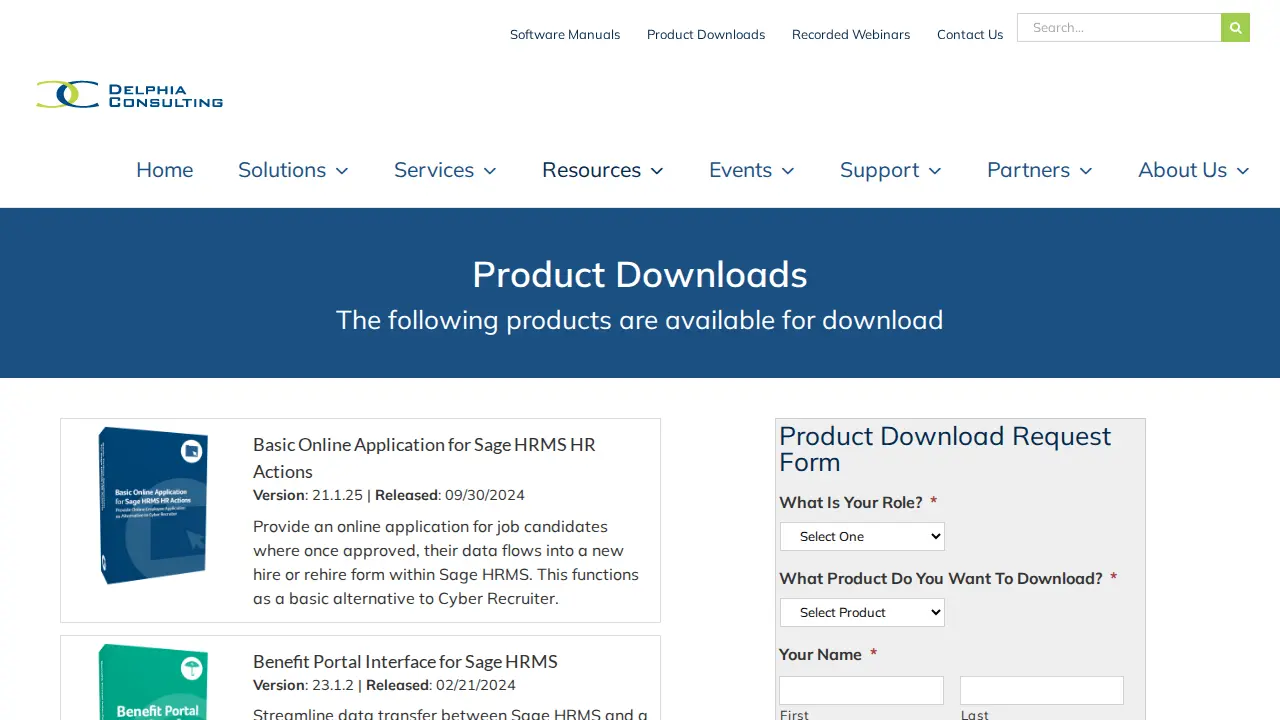Open the Support menu item
This screenshot has width=1280, height=720.
pyautogui.click(x=880, y=170)
